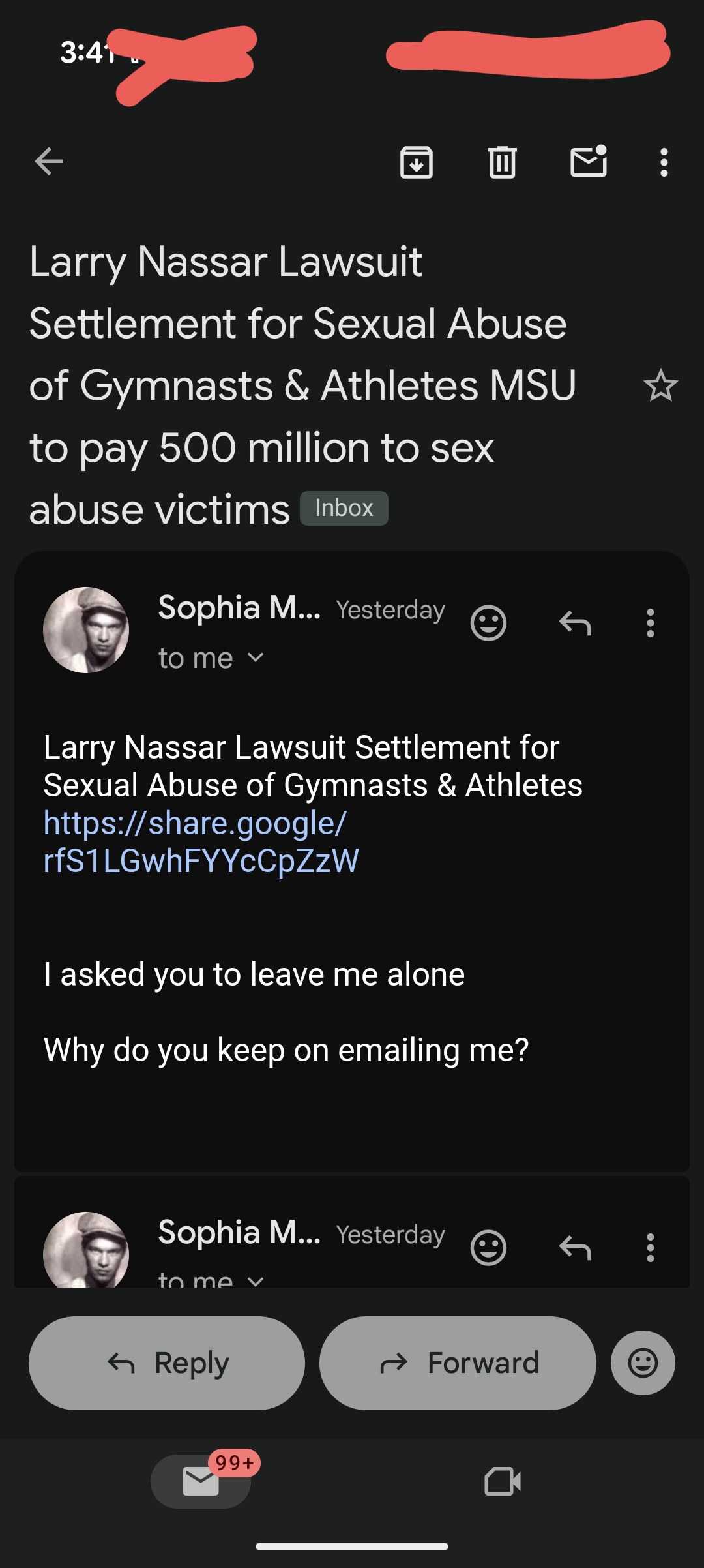This screenshot has width=704, height=1568.
Task: Reply using first message arrow icon
Action: [575, 623]
